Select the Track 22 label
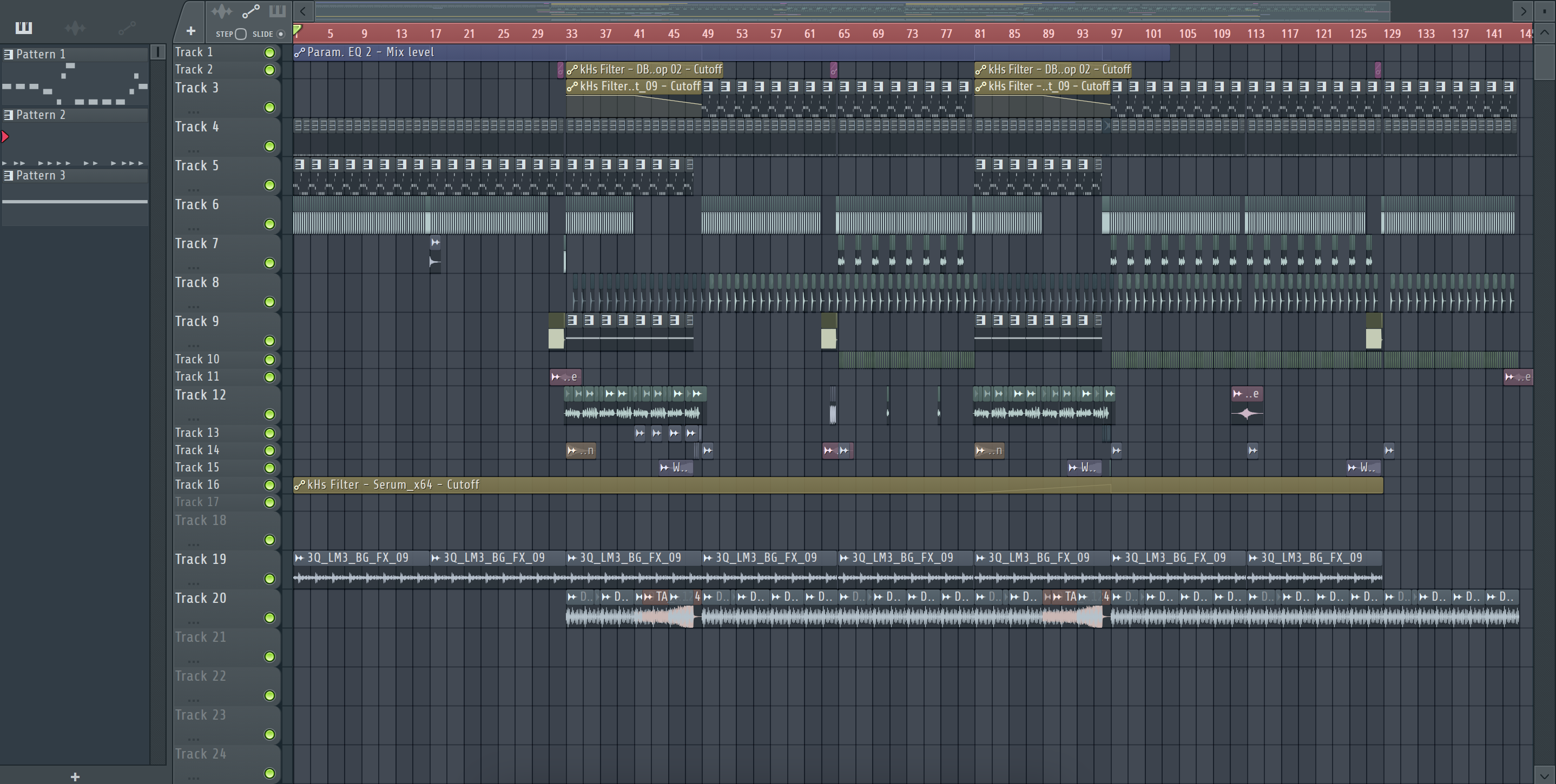 [x=201, y=676]
